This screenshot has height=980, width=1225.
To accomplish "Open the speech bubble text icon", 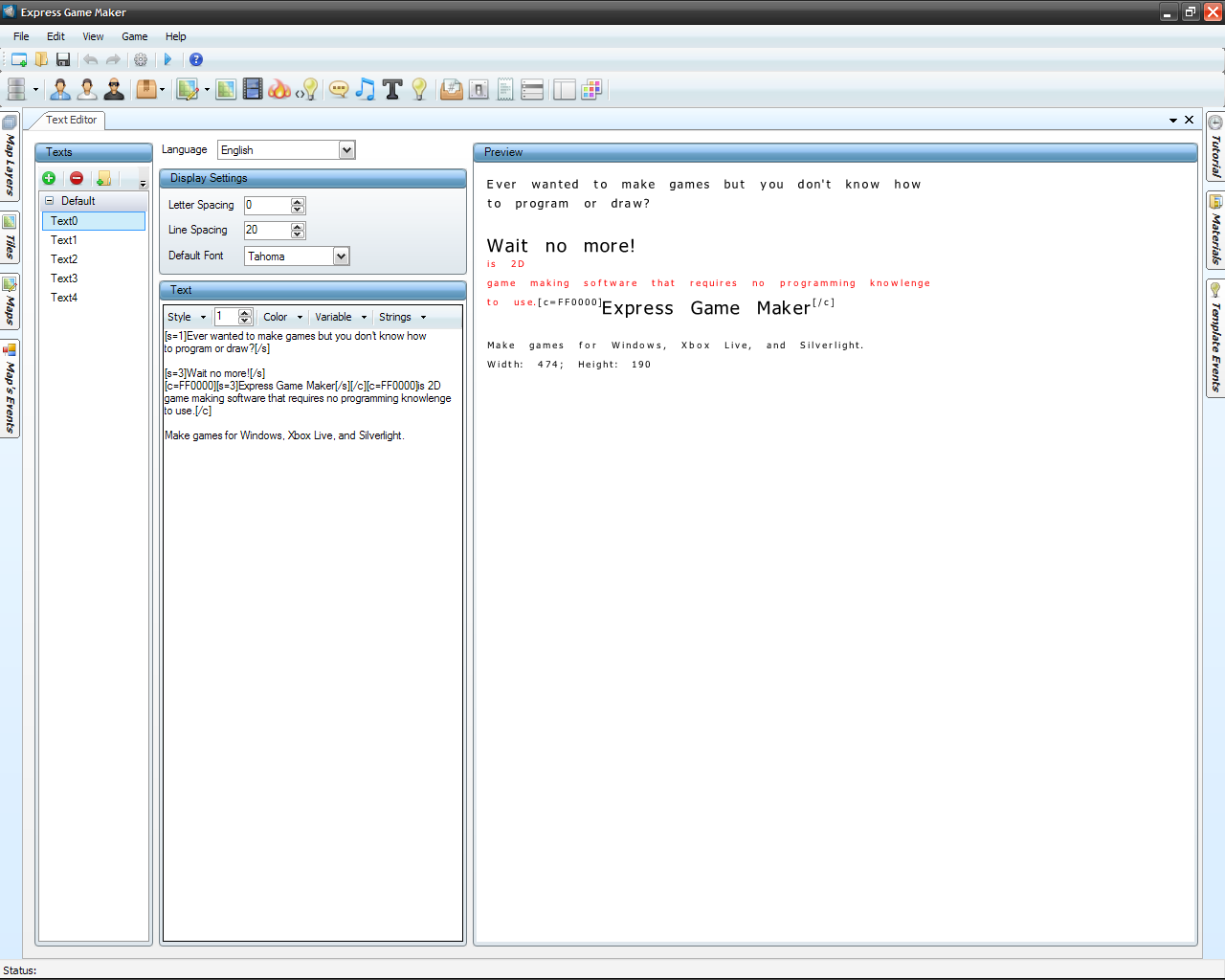I will (x=339, y=89).
